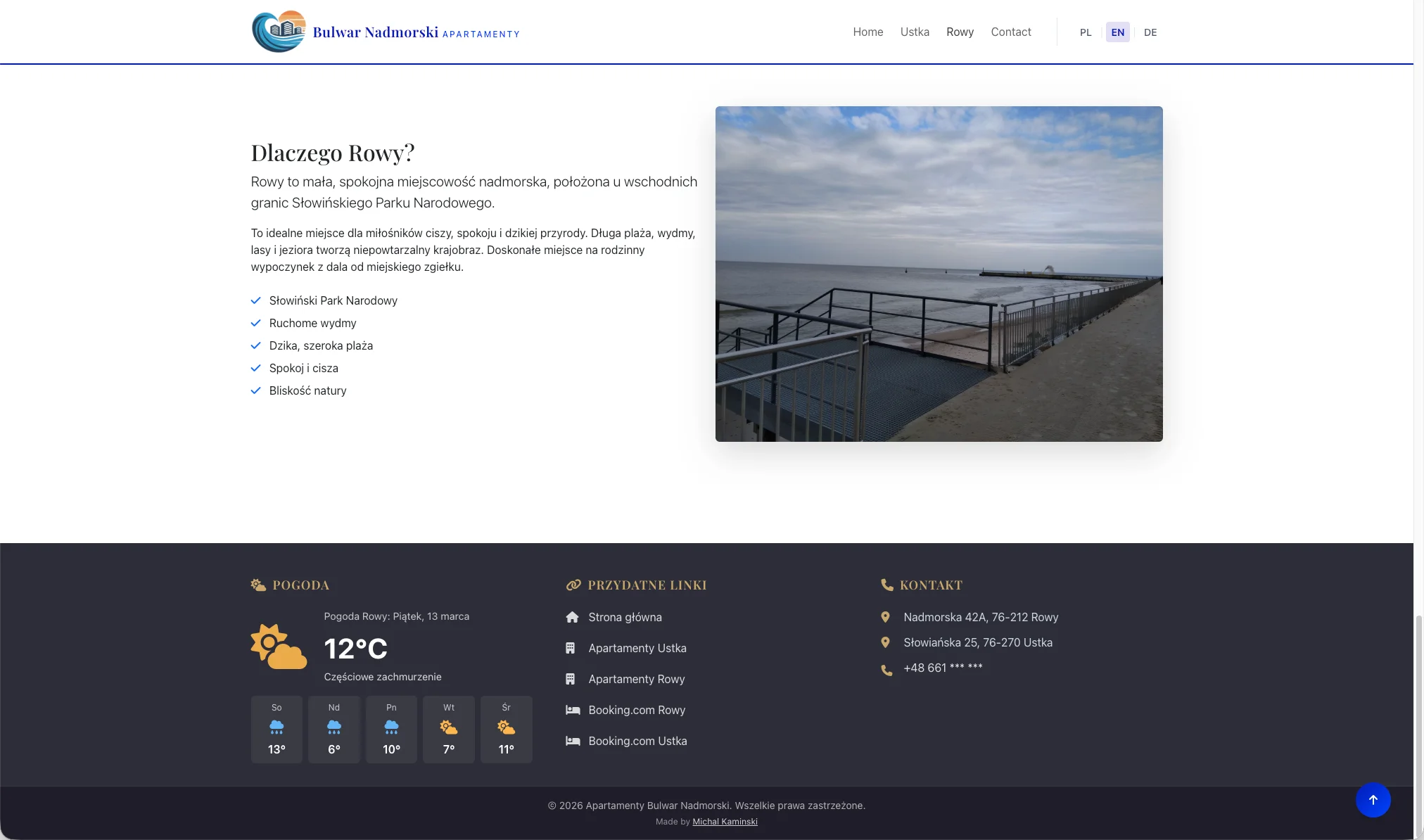Select the EN language option
The image size is (1424, 840).
tap(1117, 32)
